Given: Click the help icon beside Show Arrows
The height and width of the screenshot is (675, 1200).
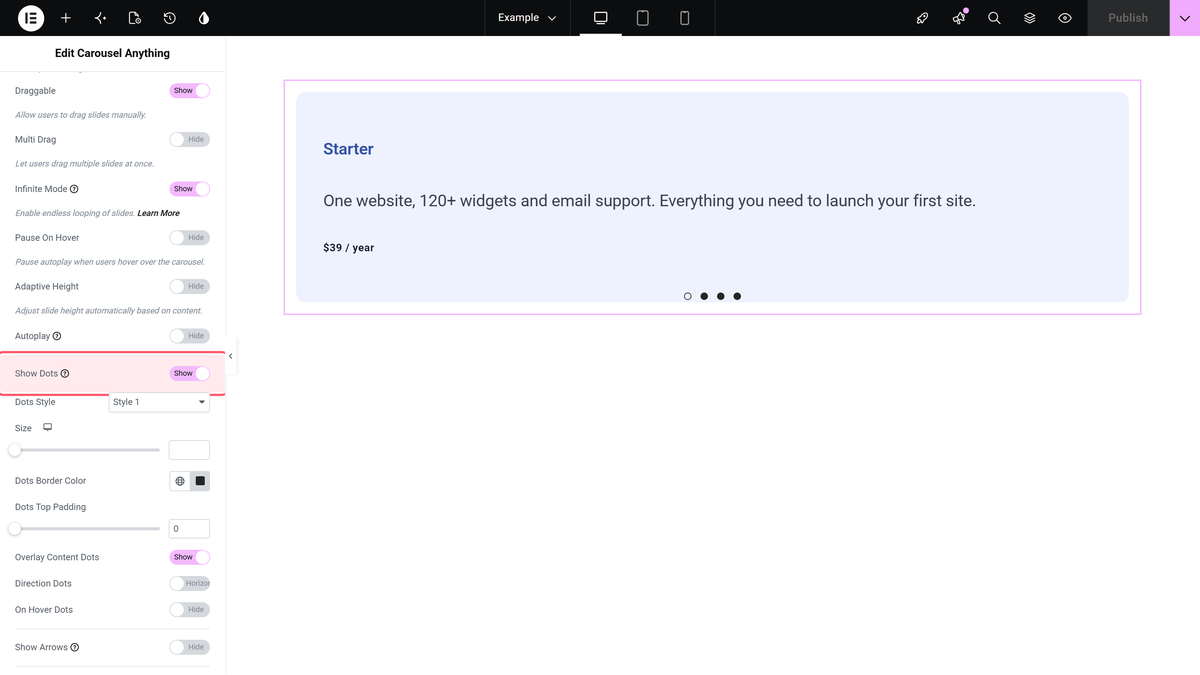Looking at the screenshot, I should point(75,648).
